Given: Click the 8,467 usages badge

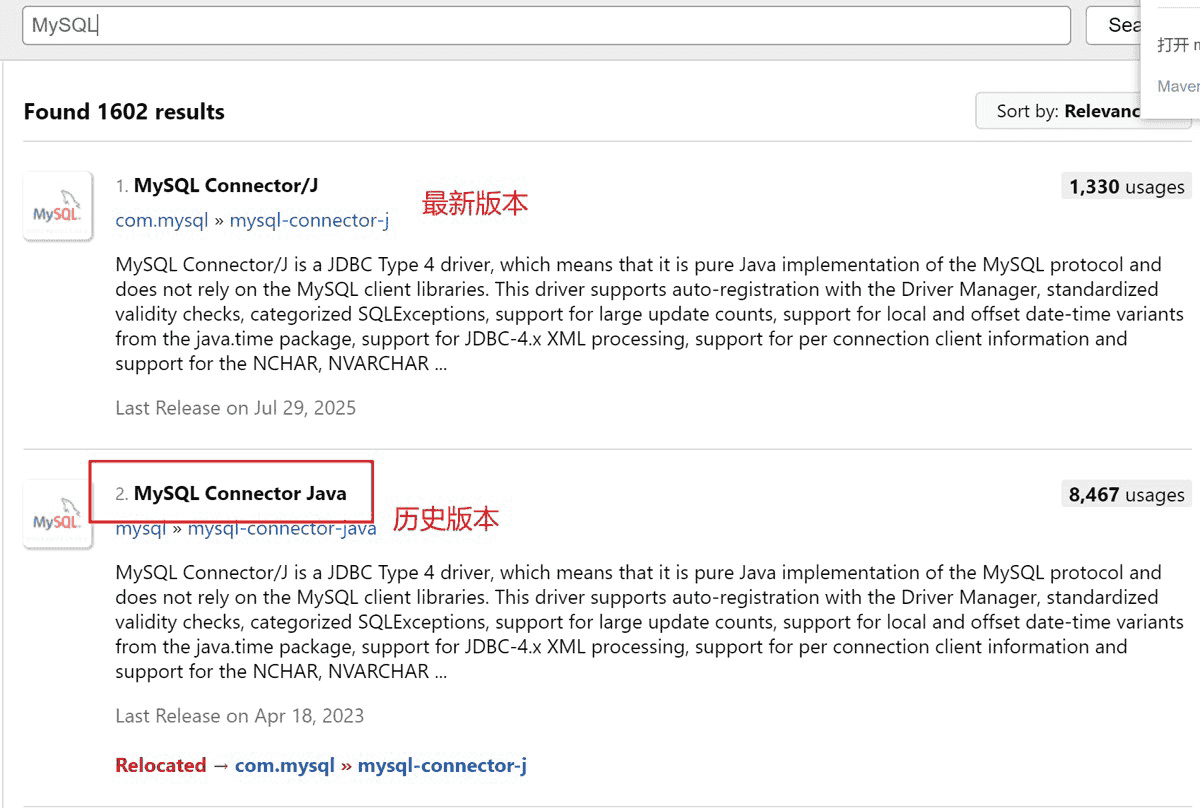Looking at the screenshot, I should point(1126,494).
